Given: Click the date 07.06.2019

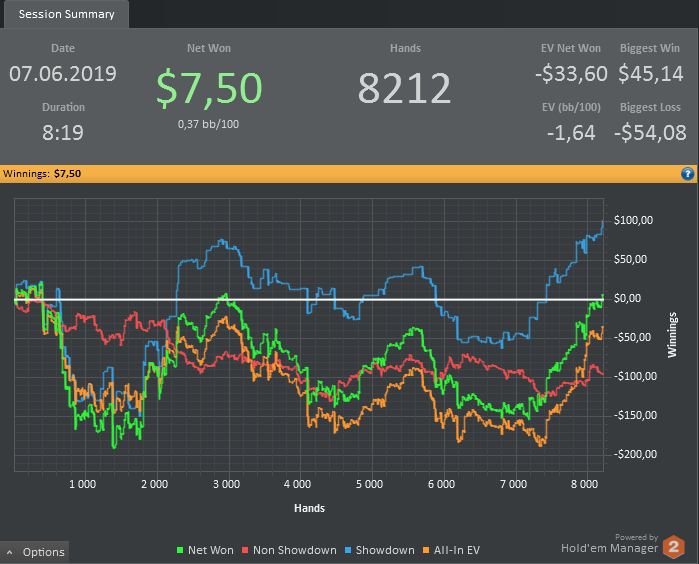Looking at the screenshot, I should tap(63, 74).
